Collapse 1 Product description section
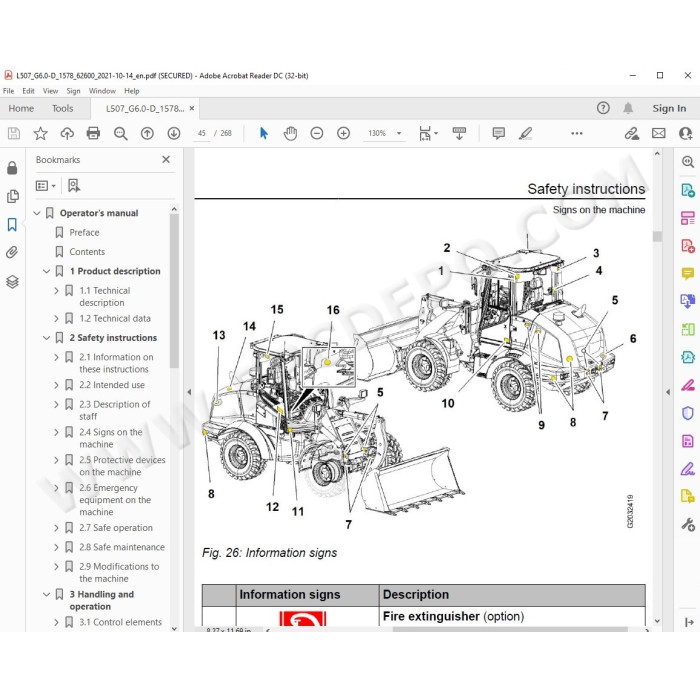The width and height of the screenshot is (700, 700). (x=46, y=271)
